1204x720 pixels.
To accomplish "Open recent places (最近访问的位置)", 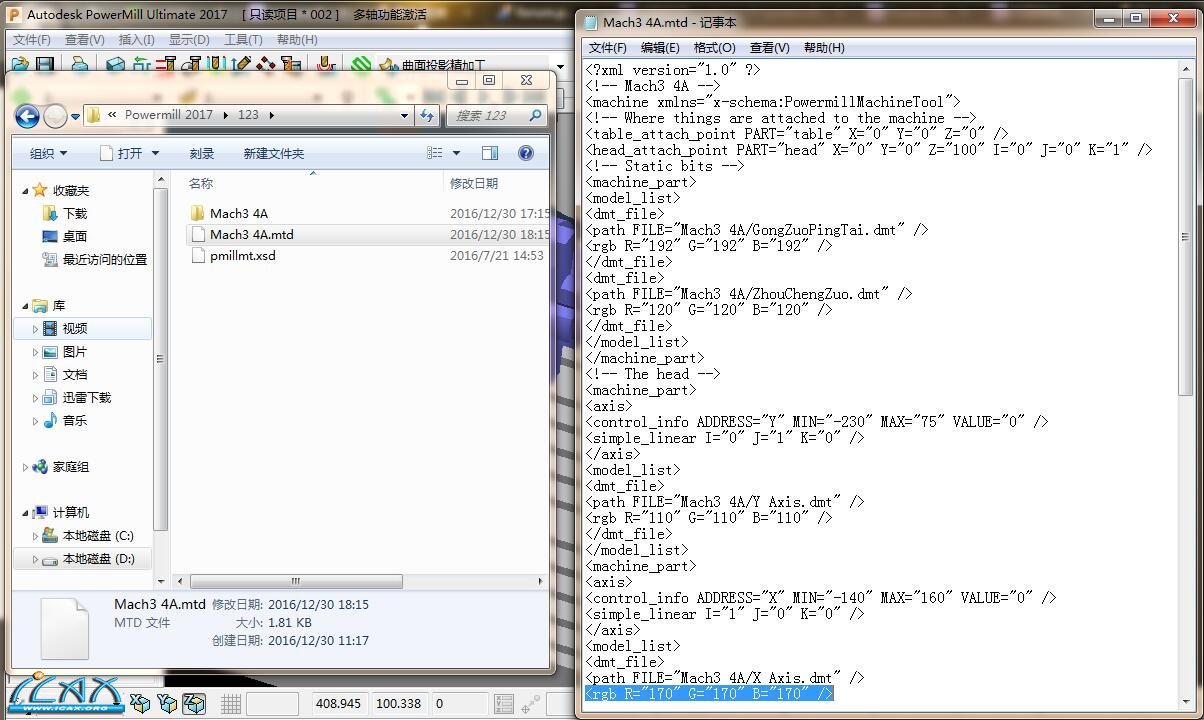I will 95,259.
